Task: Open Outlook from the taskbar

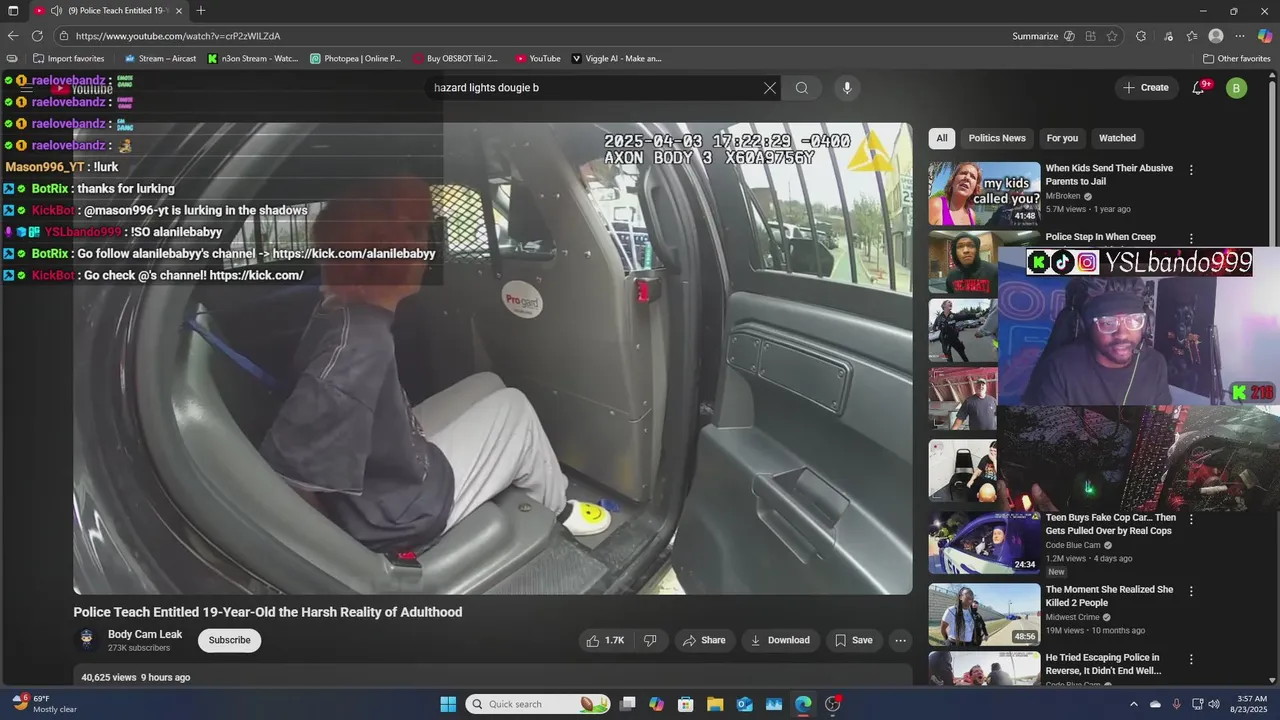Action: coord(745,704)
